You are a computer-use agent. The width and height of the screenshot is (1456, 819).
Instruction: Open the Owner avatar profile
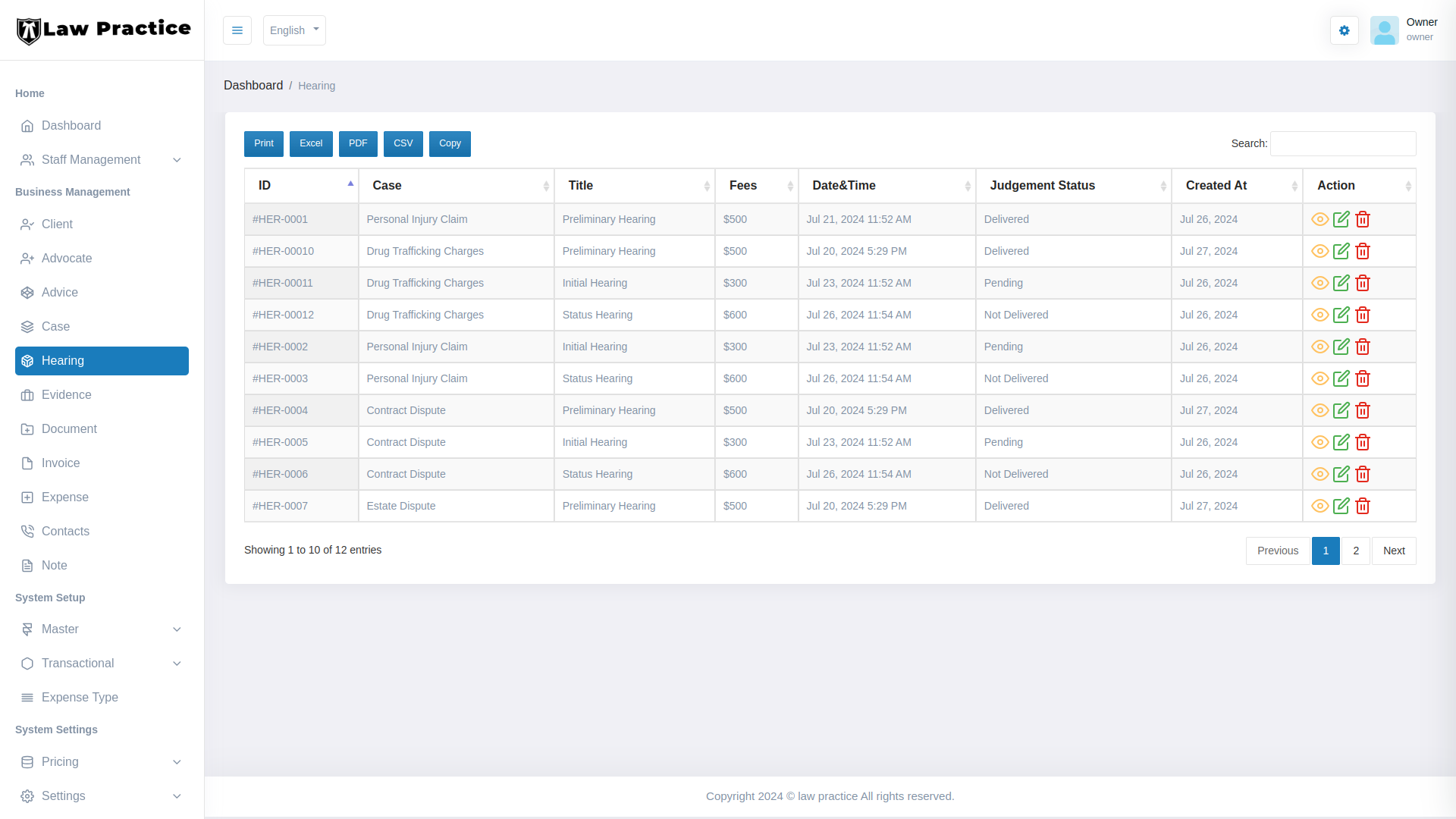pos(1384,30)
